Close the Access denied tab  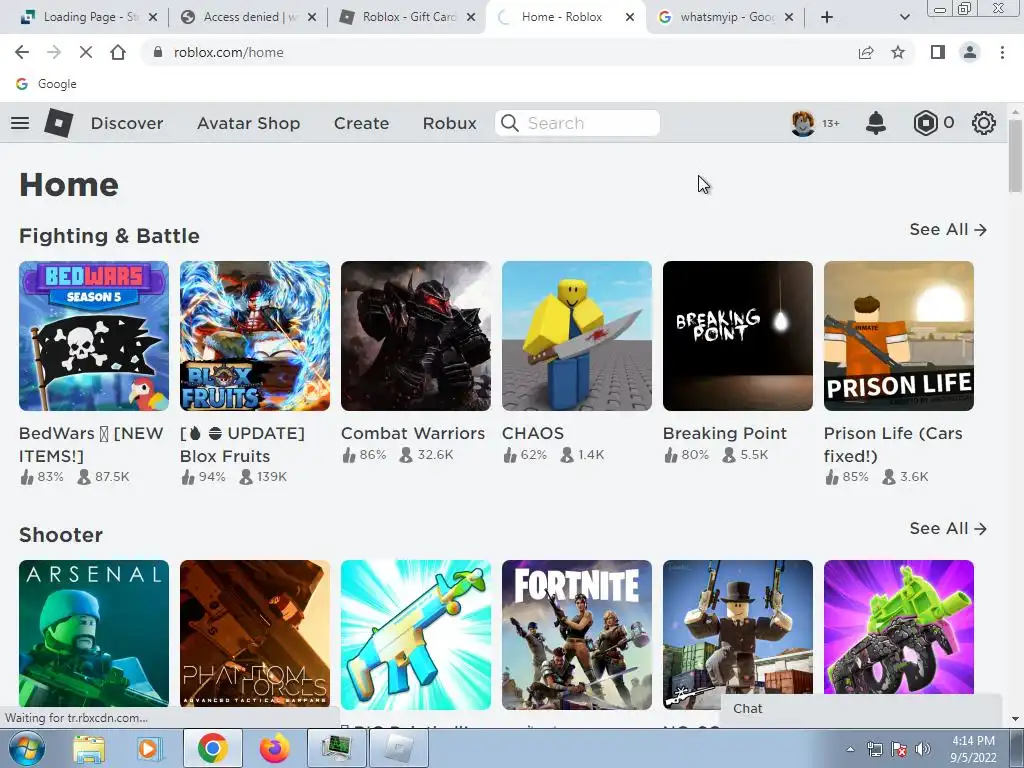click(312, 17)
